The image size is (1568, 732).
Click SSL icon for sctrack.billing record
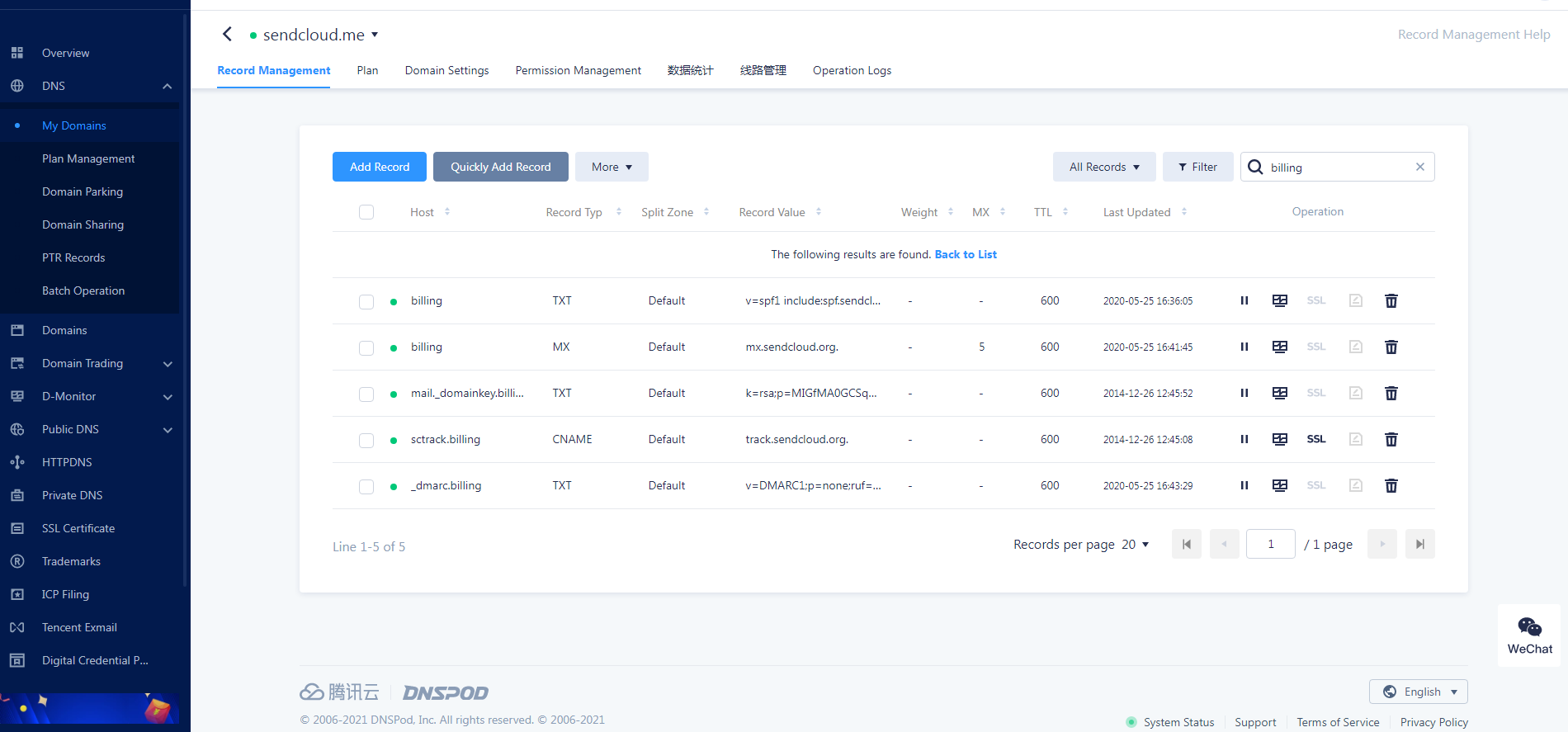1315,440
